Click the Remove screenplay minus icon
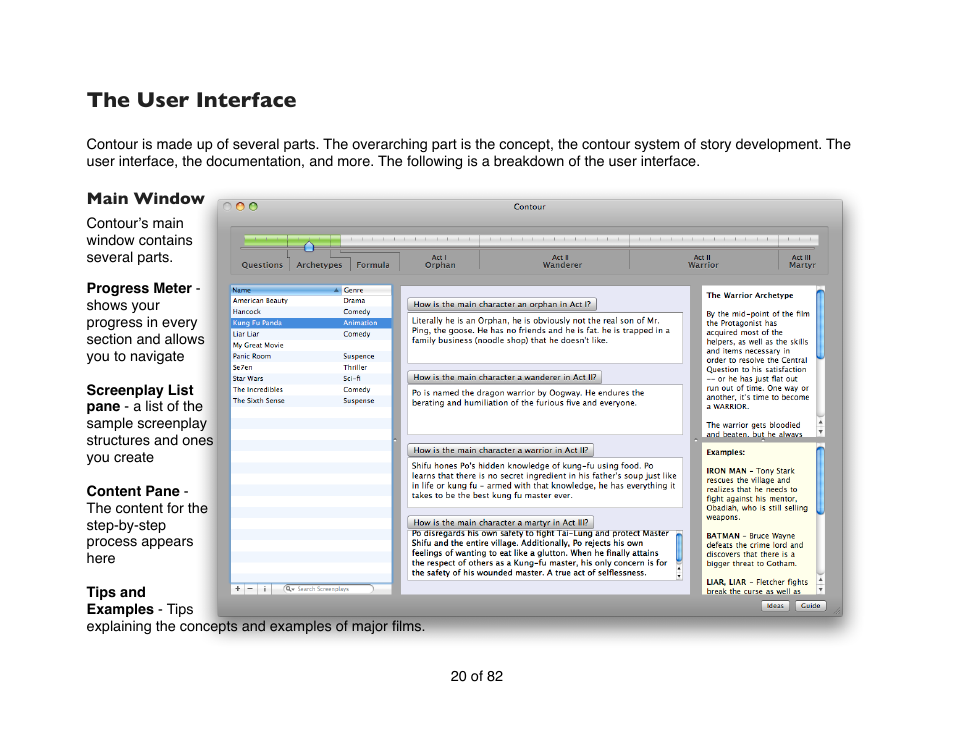The image size is (954, 738). coord(250,588)
